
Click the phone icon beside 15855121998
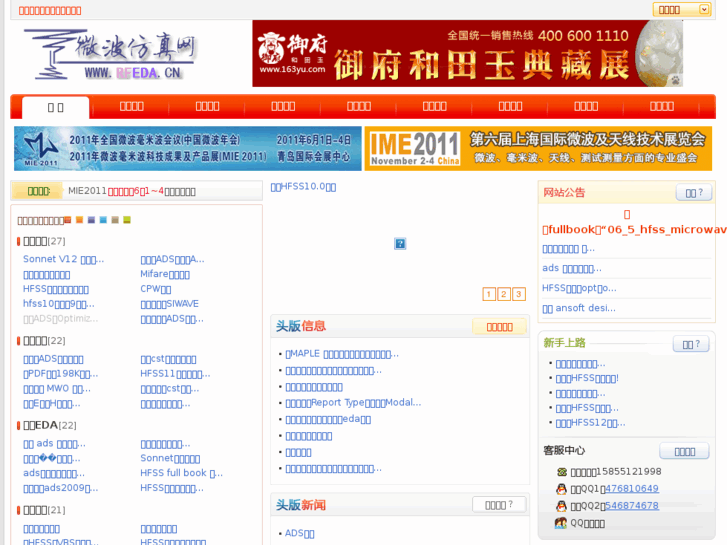(x=561, y=472)
